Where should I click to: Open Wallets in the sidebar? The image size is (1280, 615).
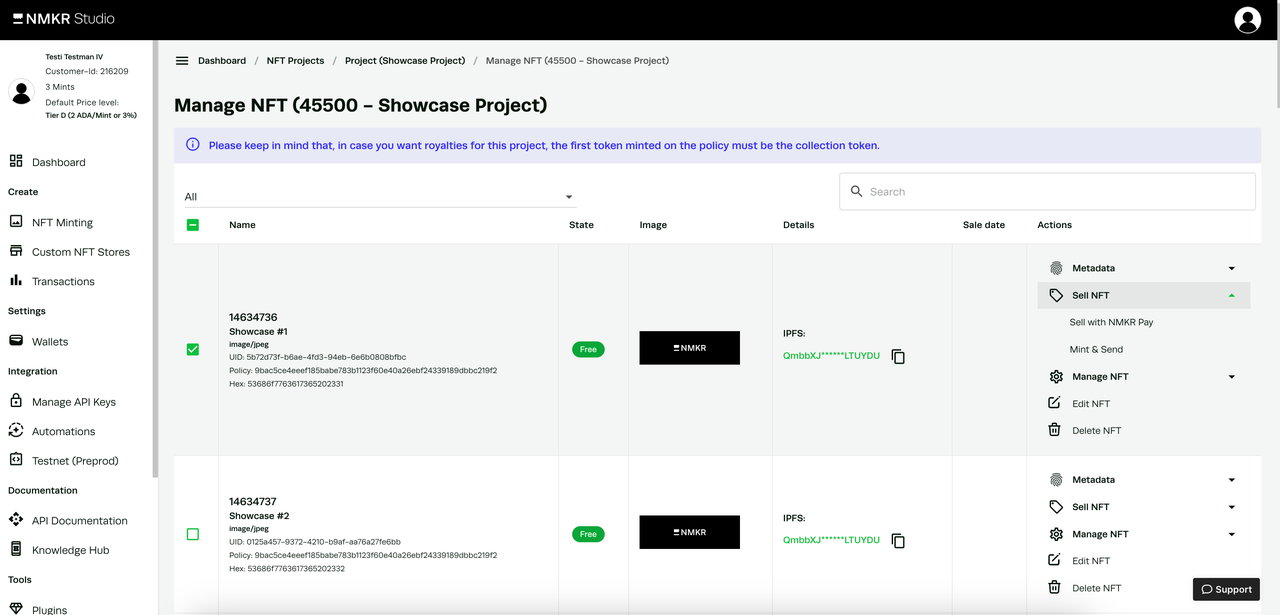pos(50,342)
